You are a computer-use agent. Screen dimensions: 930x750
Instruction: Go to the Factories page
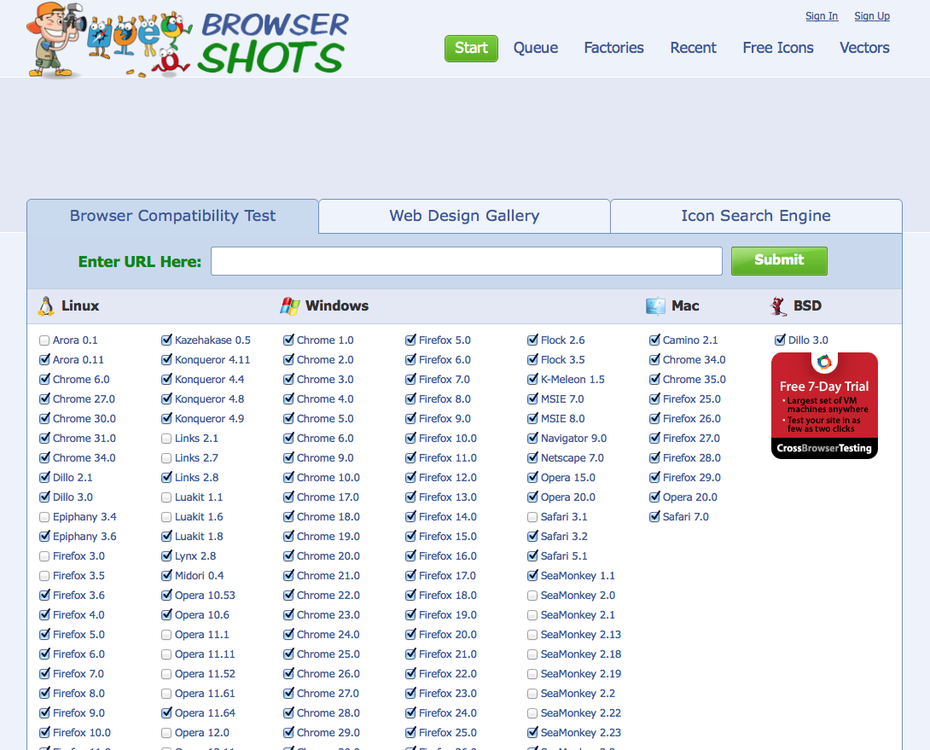[x=614, y=48]
